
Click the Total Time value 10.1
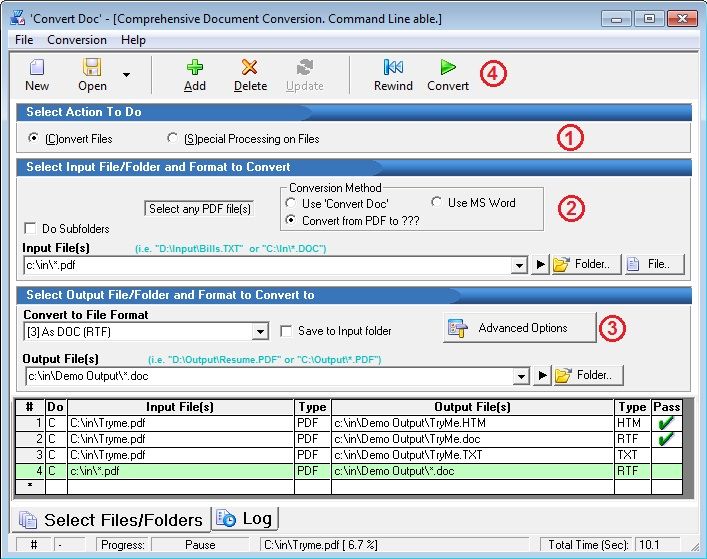click(649, 545)
